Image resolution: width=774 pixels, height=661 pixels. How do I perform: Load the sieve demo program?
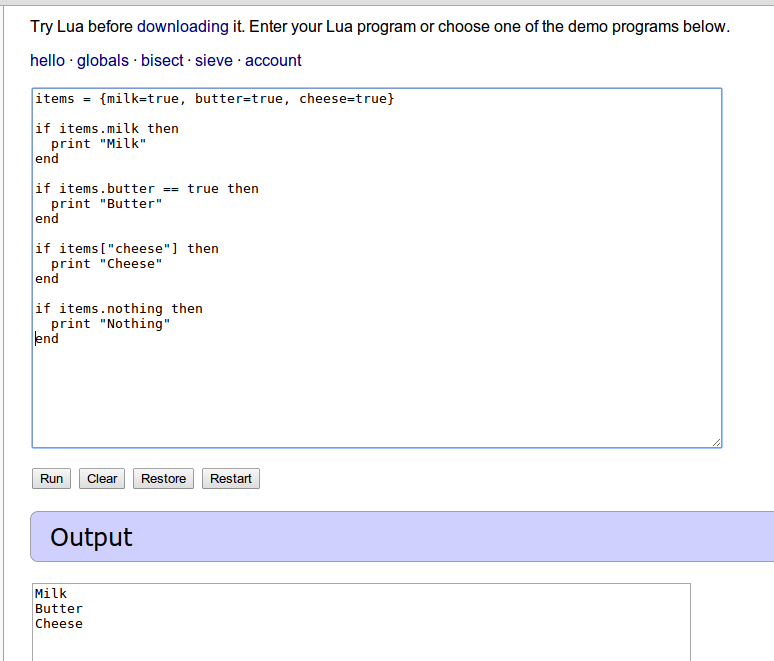(214, 61)
